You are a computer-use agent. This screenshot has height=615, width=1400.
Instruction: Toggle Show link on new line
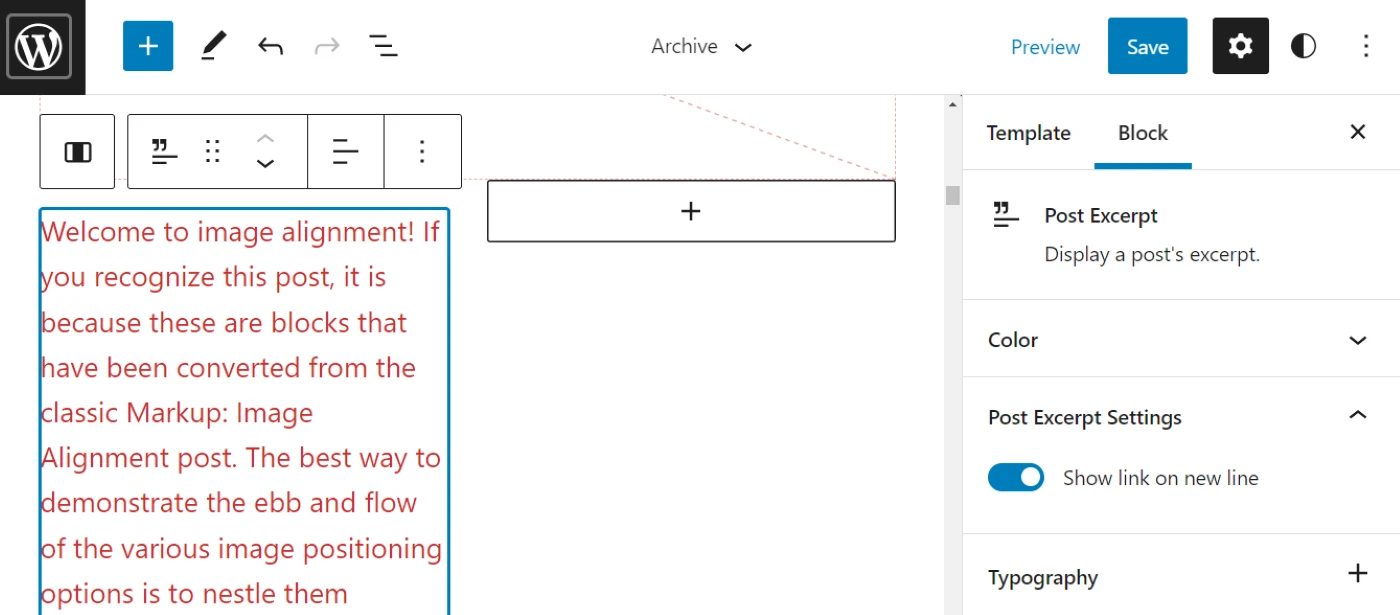click(x=1016, y=478)
